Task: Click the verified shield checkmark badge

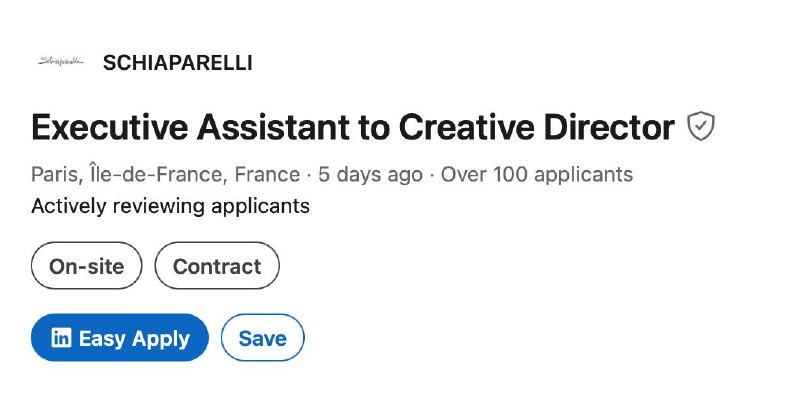Action: tap(701, 126)
